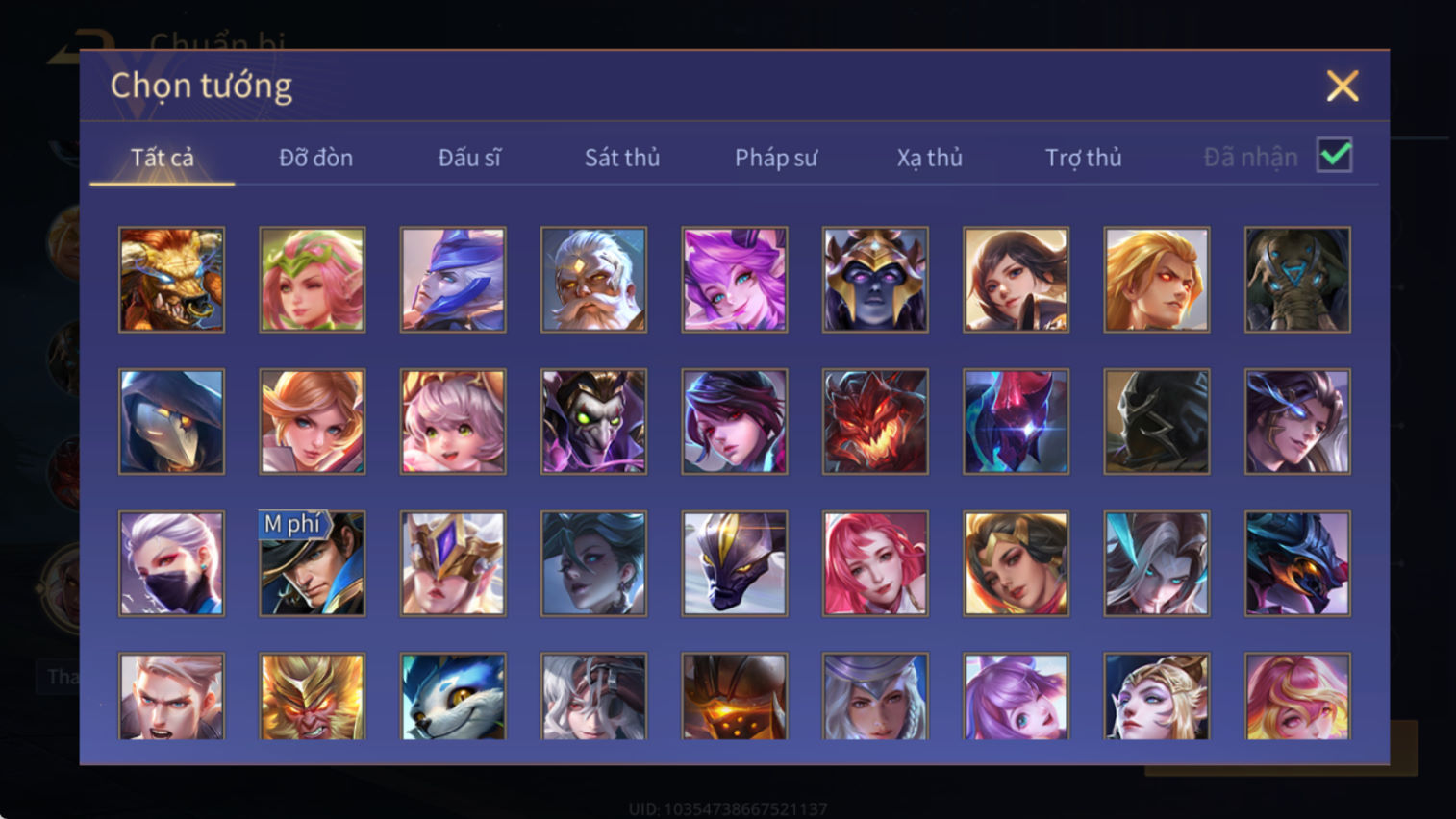Screen dimensions: 1456x819
Task: Toggle the 'Đã nhận' checkbox
Action: click(1335, 156)
